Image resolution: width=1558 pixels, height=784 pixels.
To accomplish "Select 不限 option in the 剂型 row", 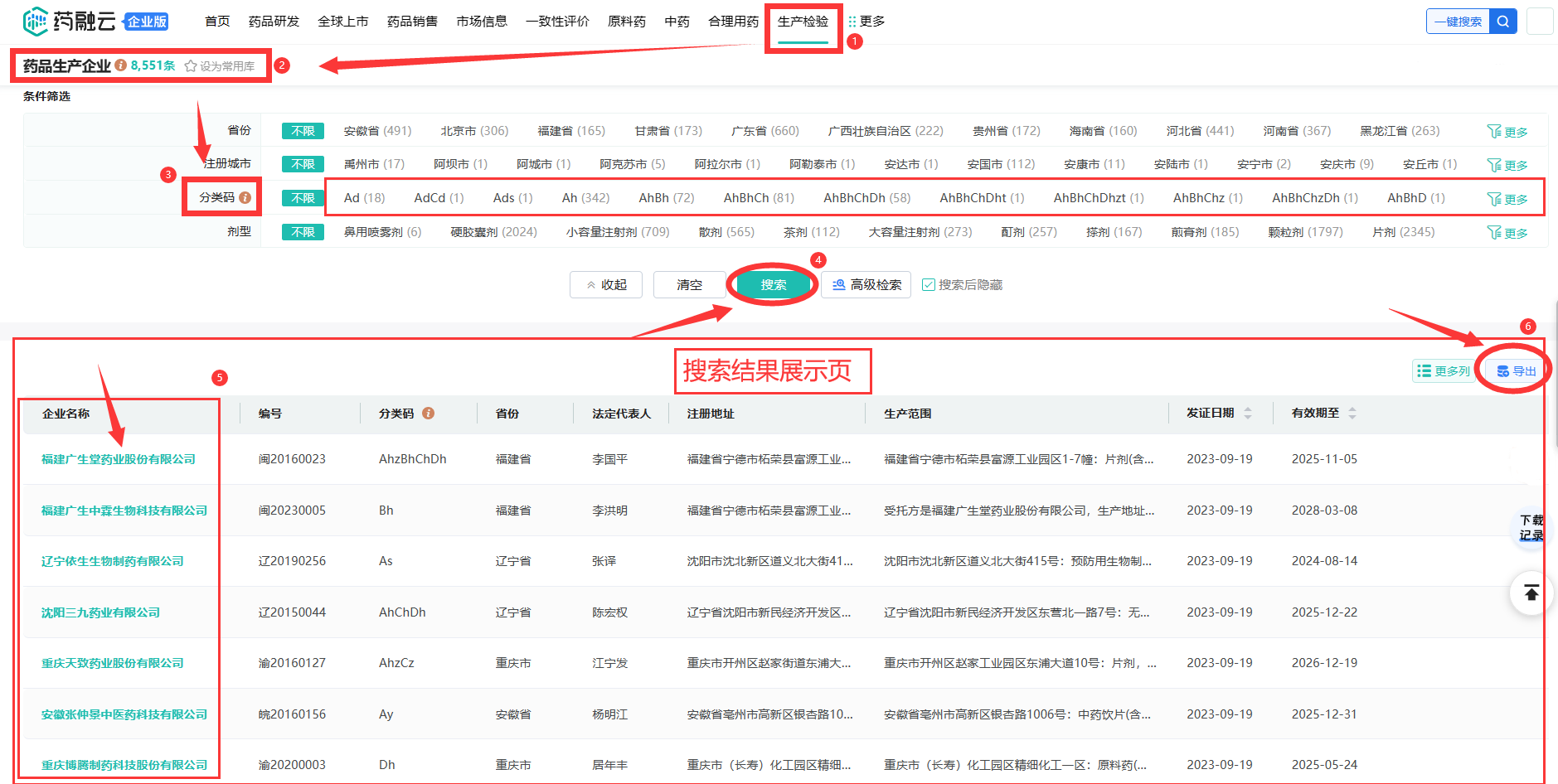I will (303, 232).
